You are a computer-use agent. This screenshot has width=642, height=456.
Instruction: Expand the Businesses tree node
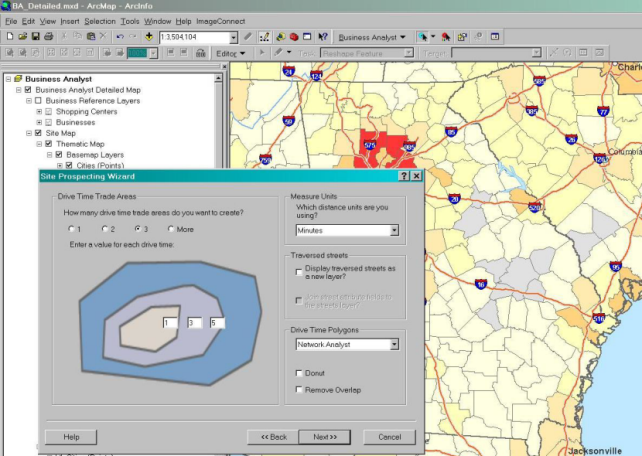(x=39, y=122)
